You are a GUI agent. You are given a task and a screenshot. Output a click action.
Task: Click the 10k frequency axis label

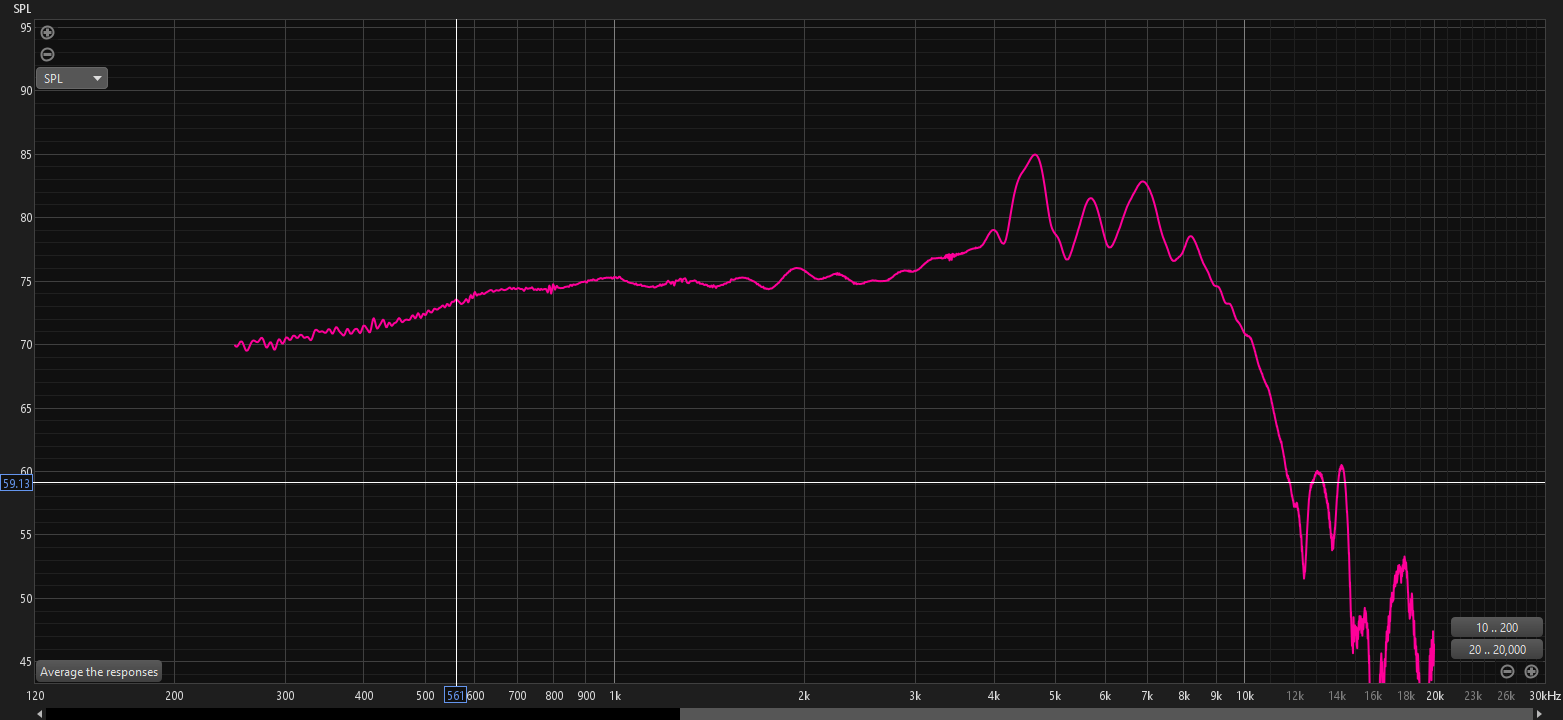tap(1244, 695)
